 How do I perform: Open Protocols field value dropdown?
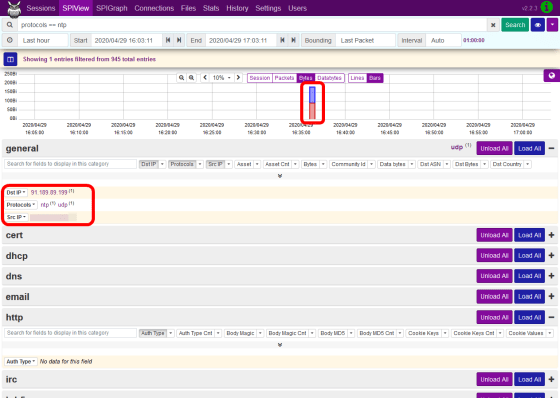click(21, 205)
